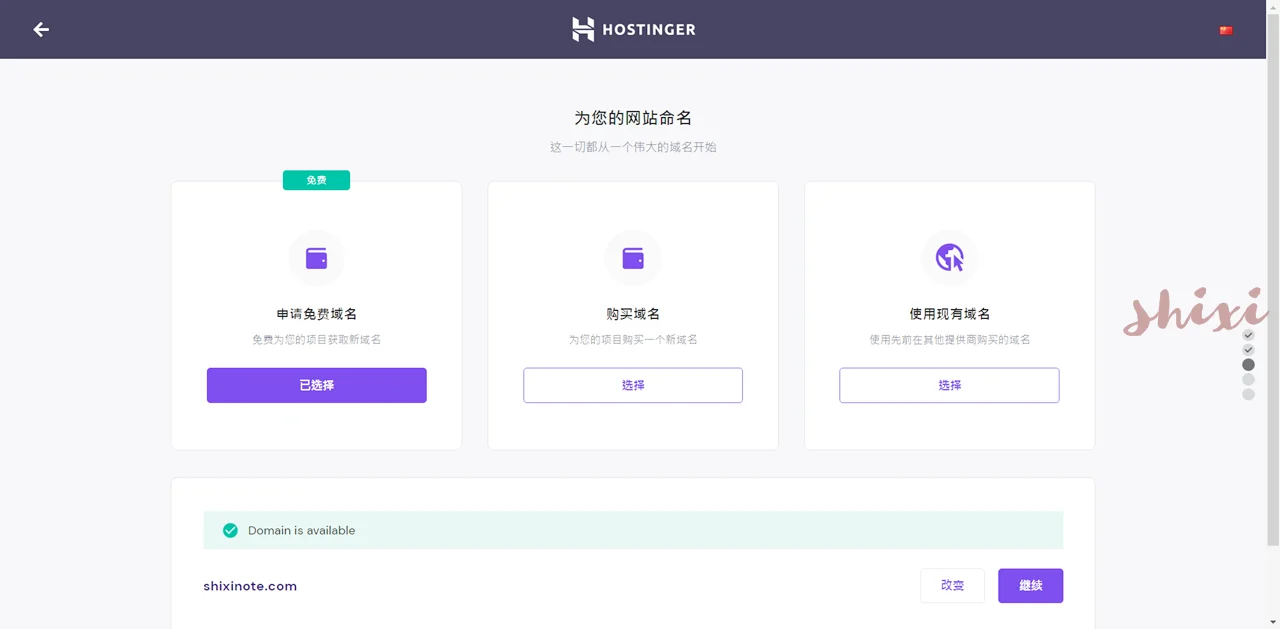Open the language flag selector
The width and height of the screenshot is (1280, 629).
[1226, 30]
